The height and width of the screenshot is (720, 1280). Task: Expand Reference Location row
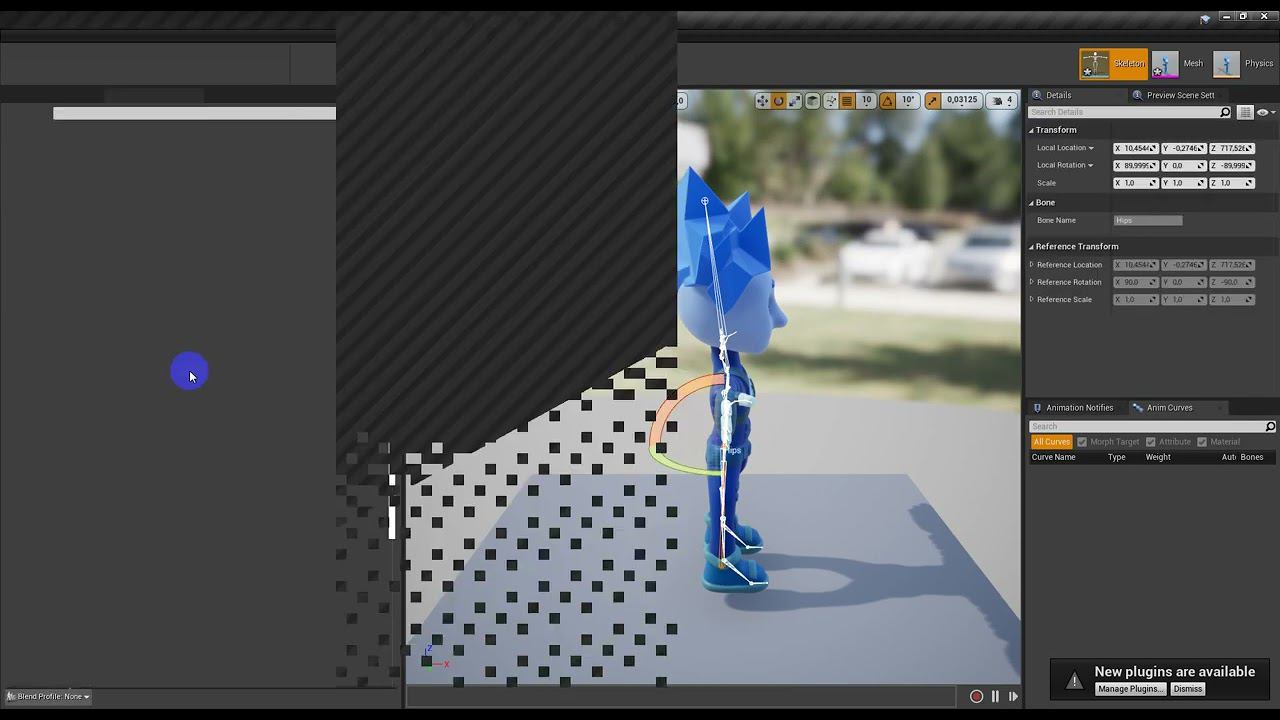click(x=1032, y=265)
